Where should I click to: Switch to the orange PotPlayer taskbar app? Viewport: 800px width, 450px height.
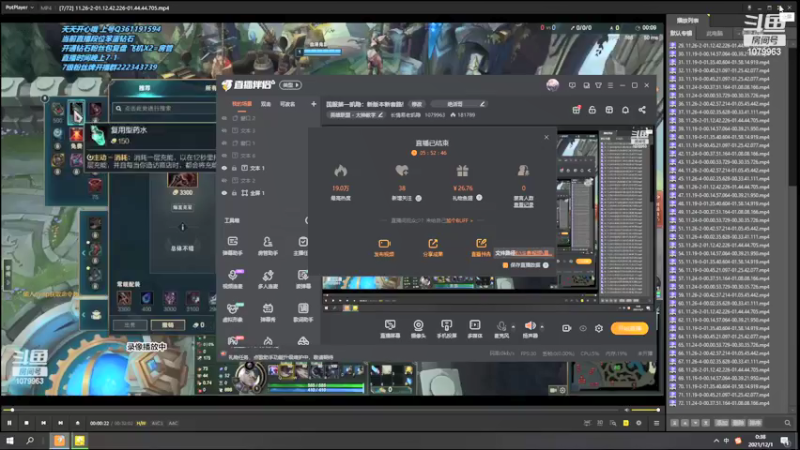(x=59, y=440)
